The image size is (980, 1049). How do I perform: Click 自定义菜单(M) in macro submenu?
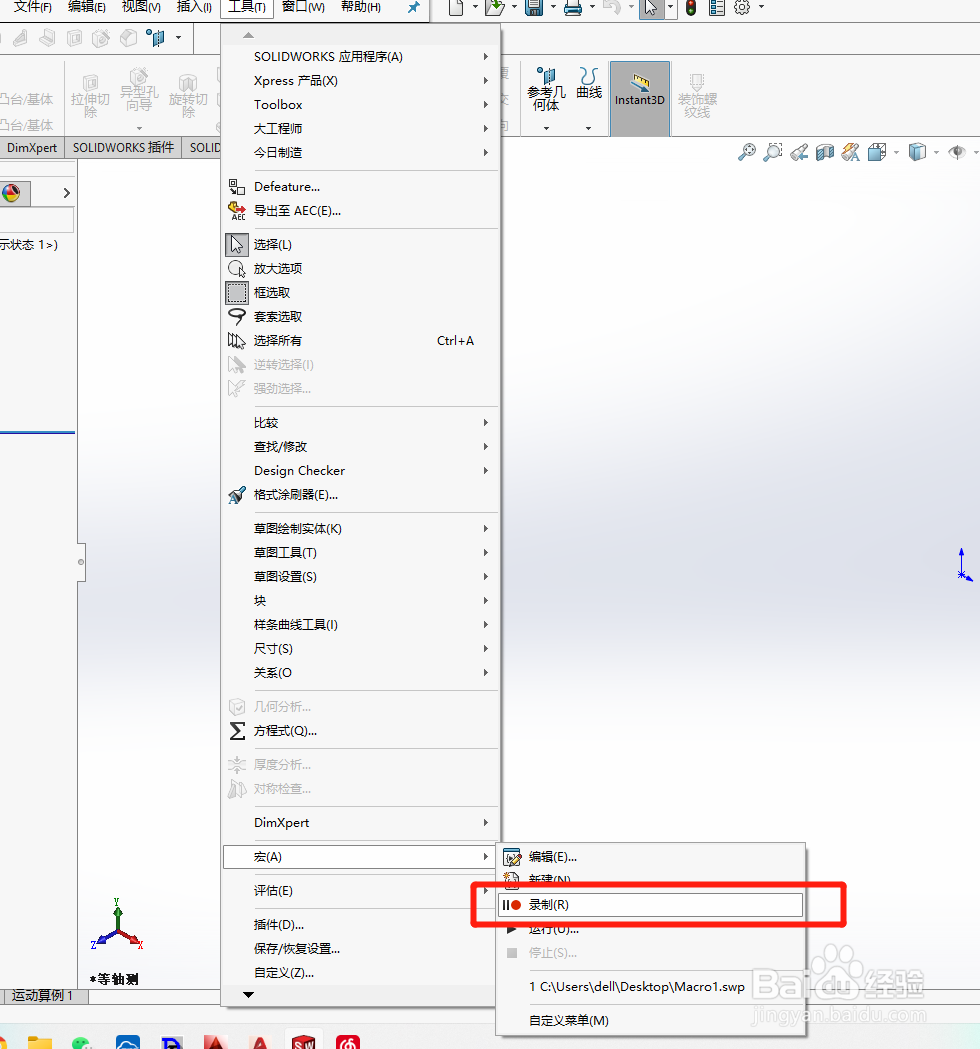[x=650, y=1021]
